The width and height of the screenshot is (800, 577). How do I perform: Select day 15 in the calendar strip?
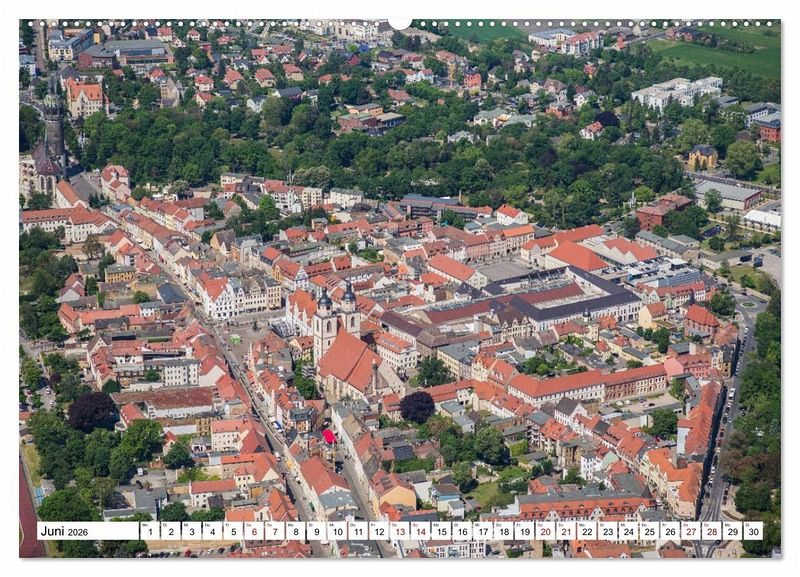pos(441,531)
